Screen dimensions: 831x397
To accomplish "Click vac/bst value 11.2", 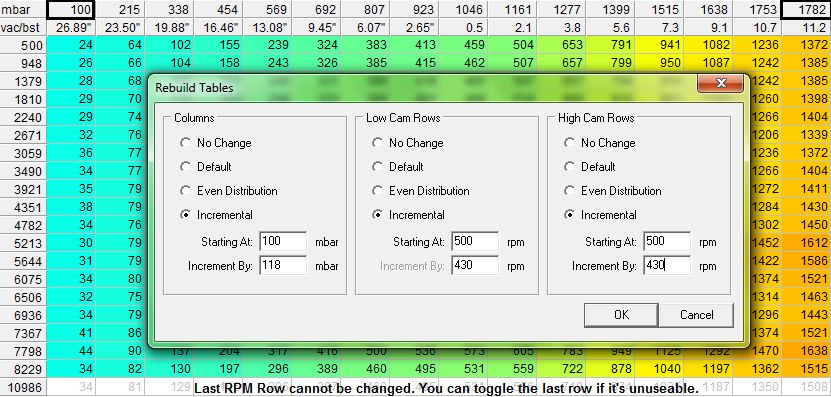I will [806, 27].
